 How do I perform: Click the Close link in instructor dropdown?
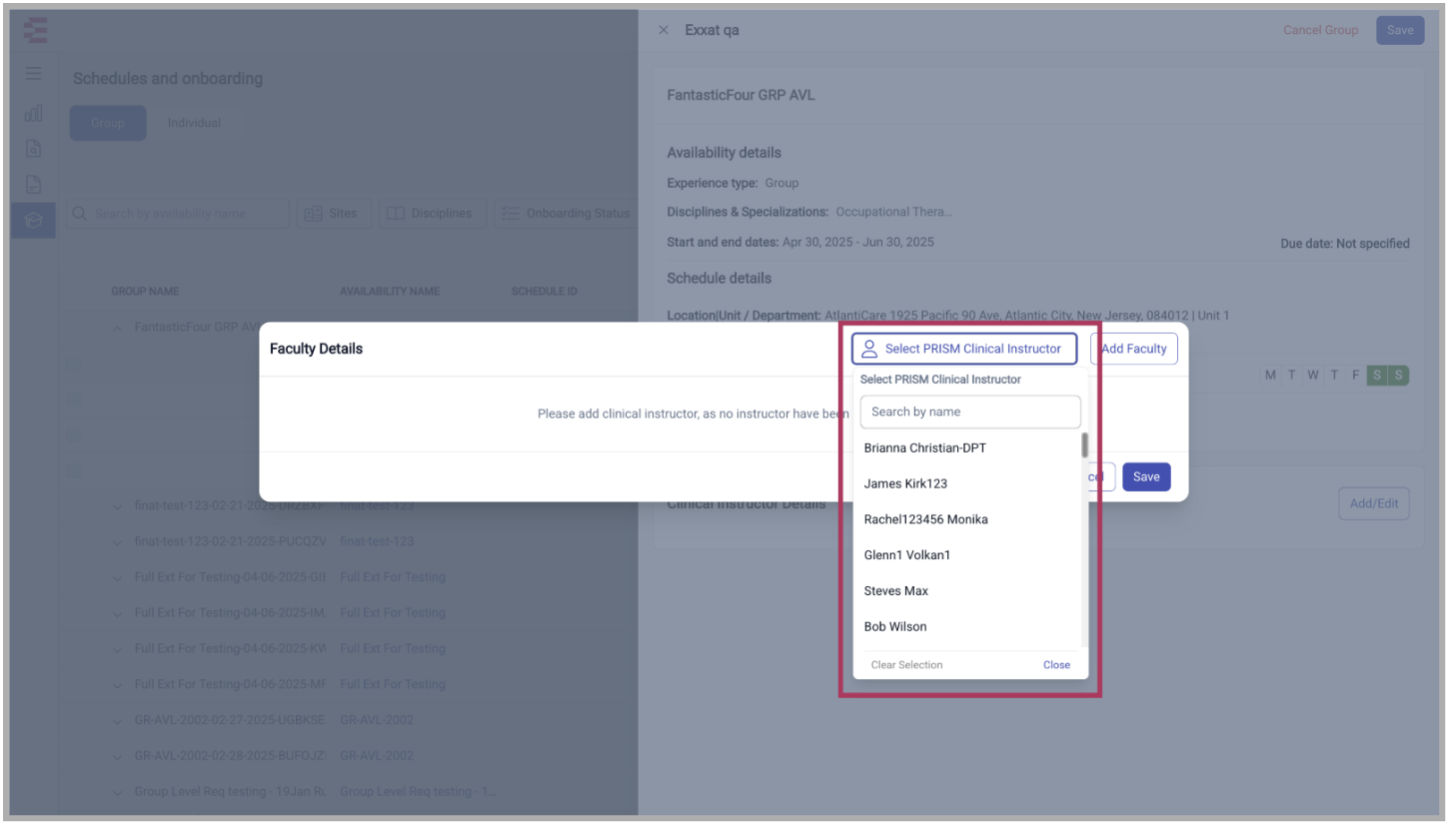[x=1056, y=665]
